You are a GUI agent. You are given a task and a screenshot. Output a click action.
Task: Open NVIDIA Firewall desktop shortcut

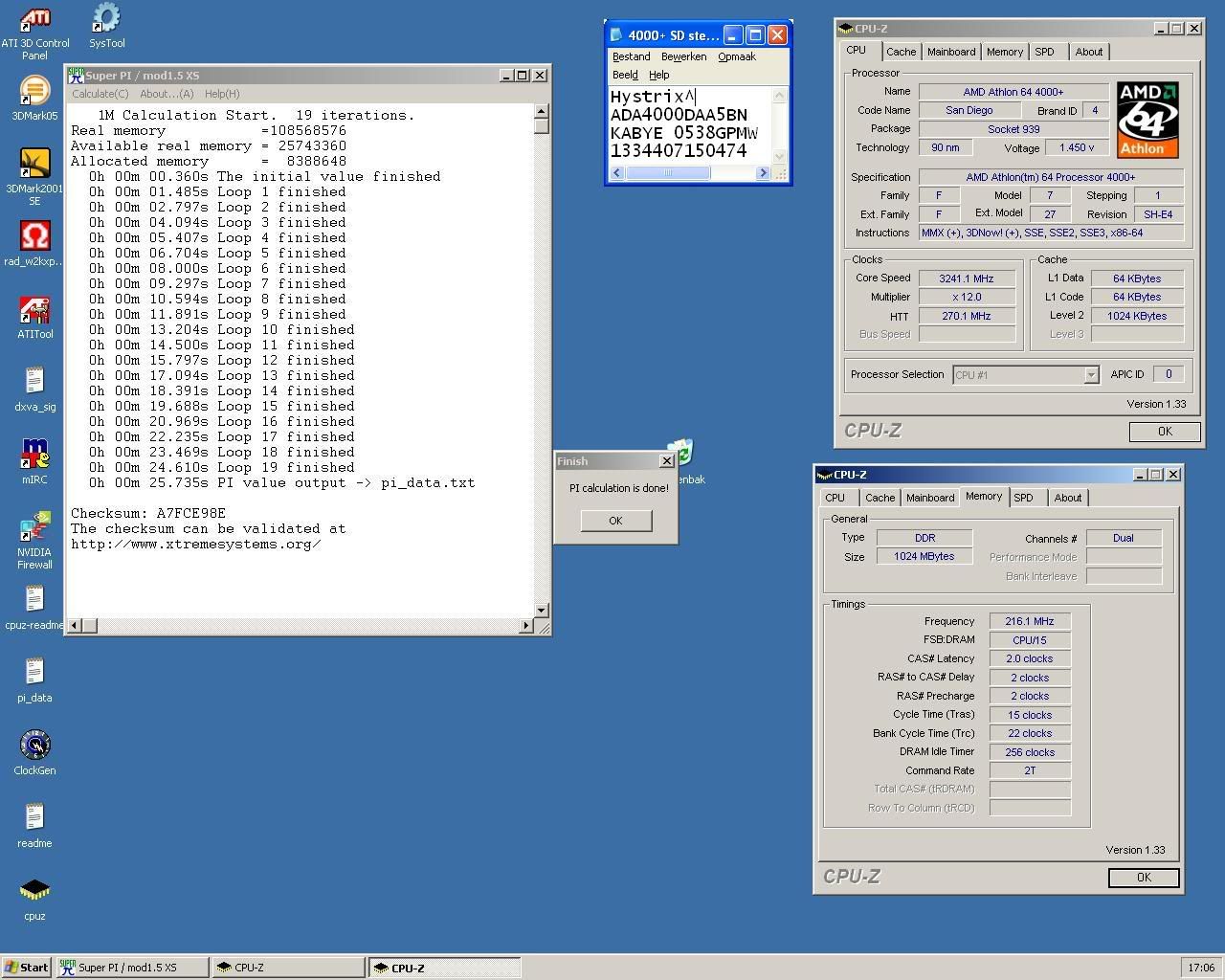coord(34,527)
